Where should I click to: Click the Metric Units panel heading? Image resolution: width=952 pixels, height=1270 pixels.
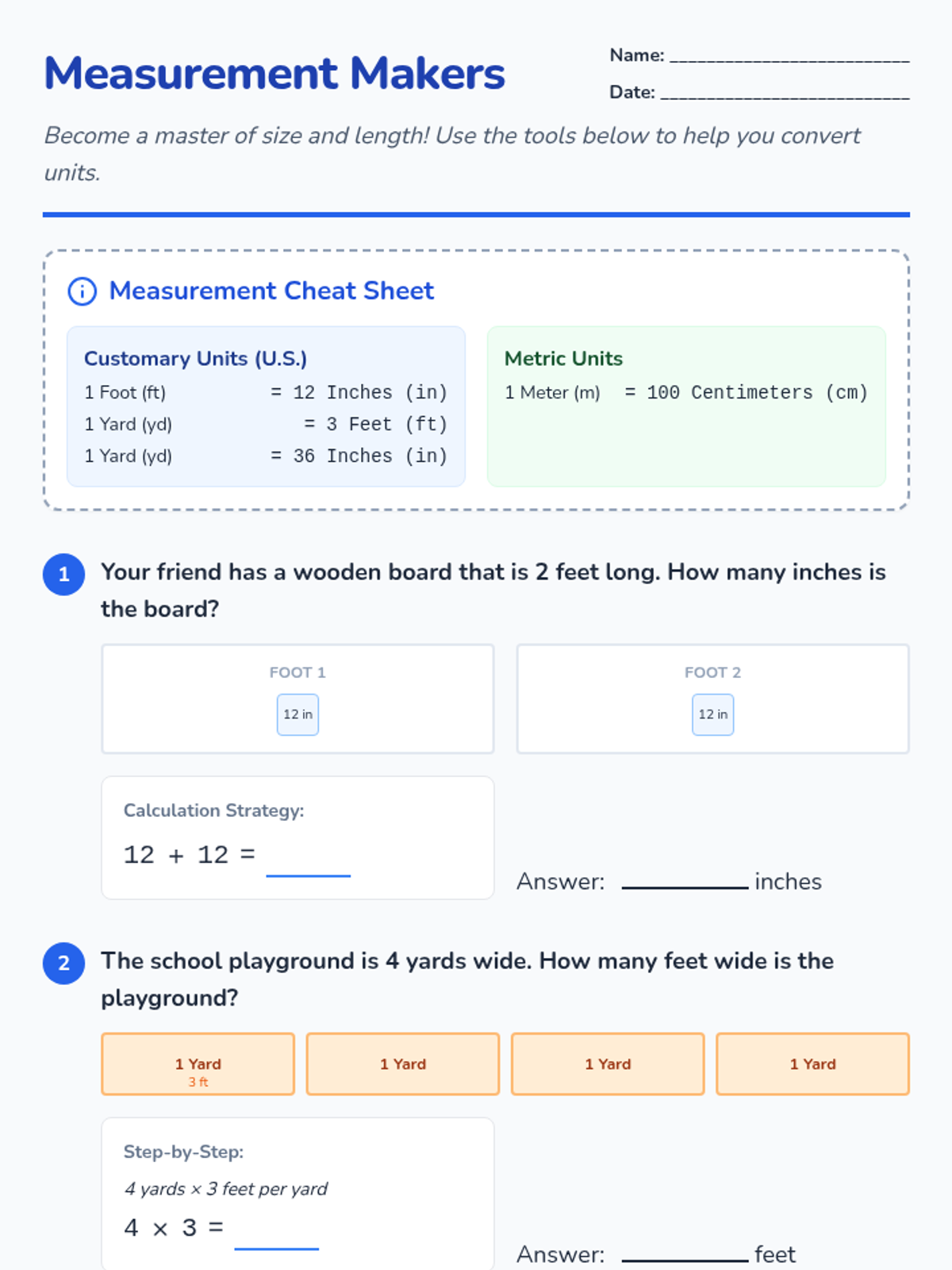pos(563,359)
